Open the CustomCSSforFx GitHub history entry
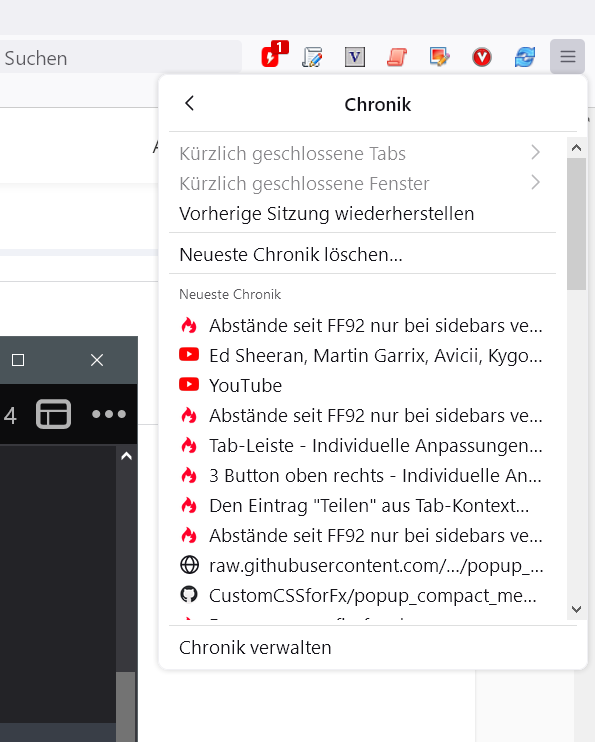Screen dimensions: 595x742 (x=362, y=595)
